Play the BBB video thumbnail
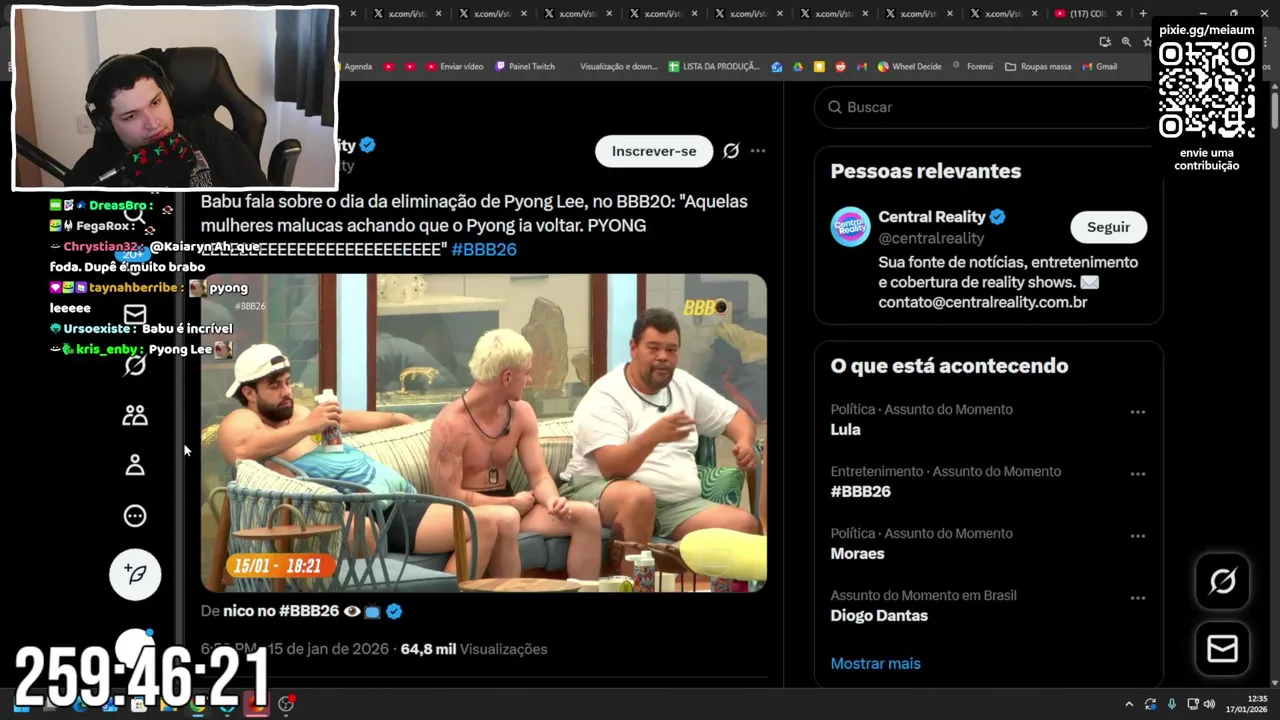 pyautogui.click(x=484, y=433)
